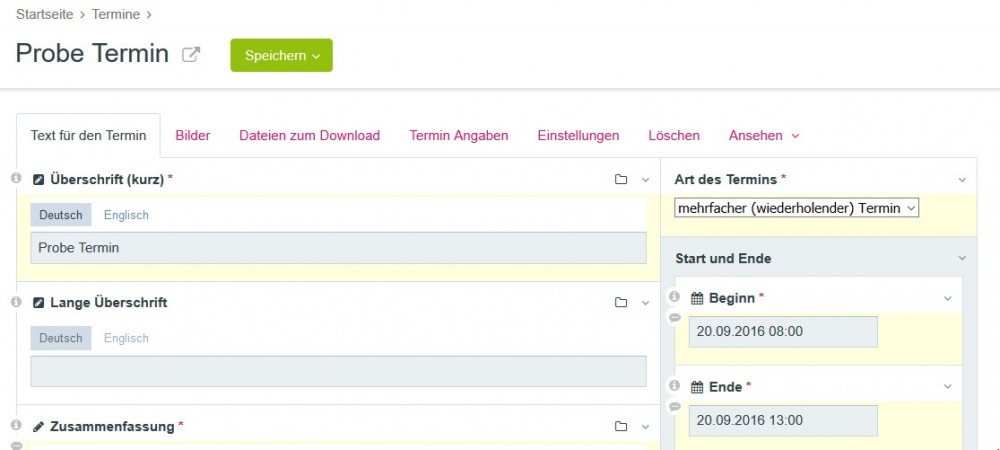Click info icon next to Lange Überschrift
The width and height of the screenshot is (1000, 450).
pyautogui.click(x=17, y=301)
